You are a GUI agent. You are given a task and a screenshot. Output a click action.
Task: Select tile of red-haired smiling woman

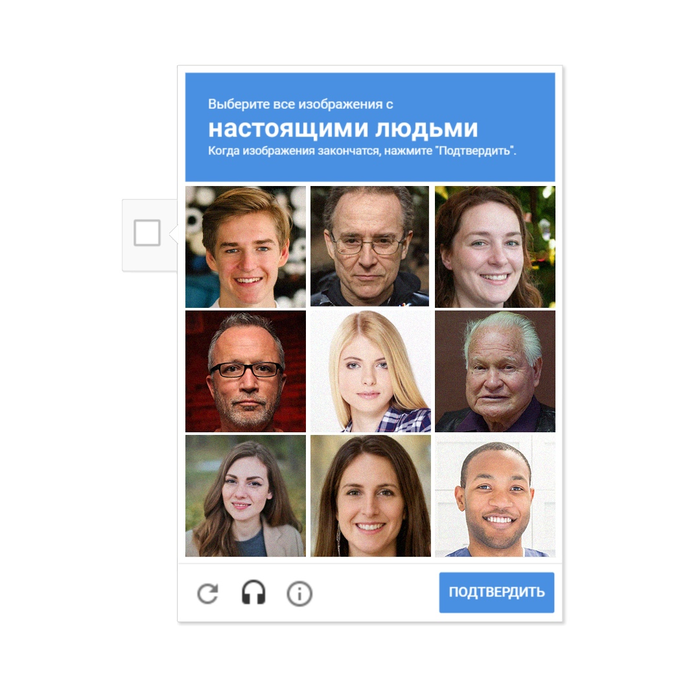coord(495,247)
